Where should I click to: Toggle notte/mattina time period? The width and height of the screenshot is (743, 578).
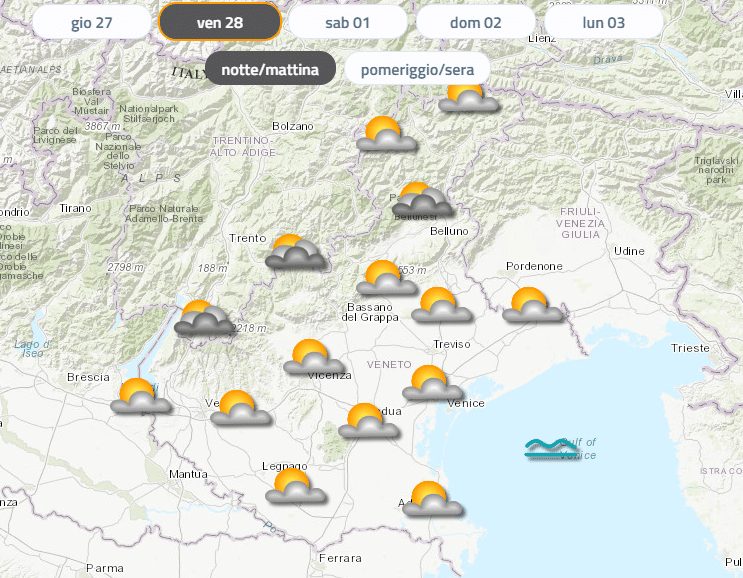click(x=270, y=69)
